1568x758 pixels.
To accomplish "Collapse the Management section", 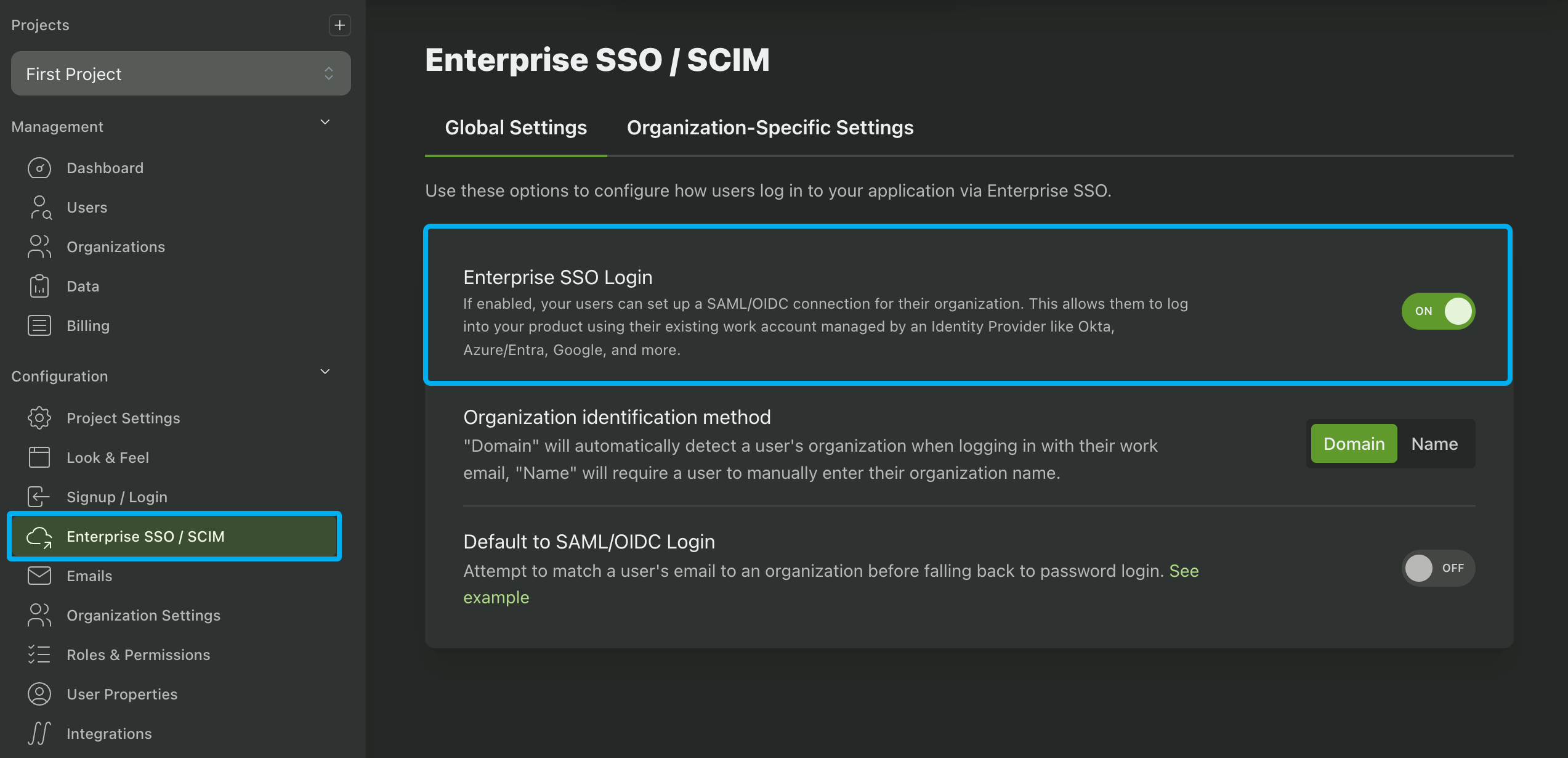I will (x=325, y=123).
